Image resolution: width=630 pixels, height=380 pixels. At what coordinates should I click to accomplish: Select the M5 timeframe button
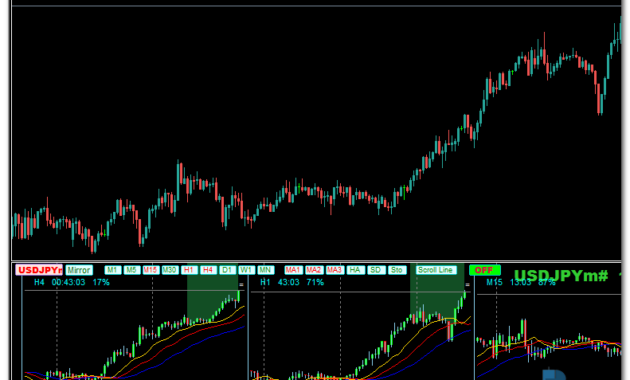tap(131, 270)
